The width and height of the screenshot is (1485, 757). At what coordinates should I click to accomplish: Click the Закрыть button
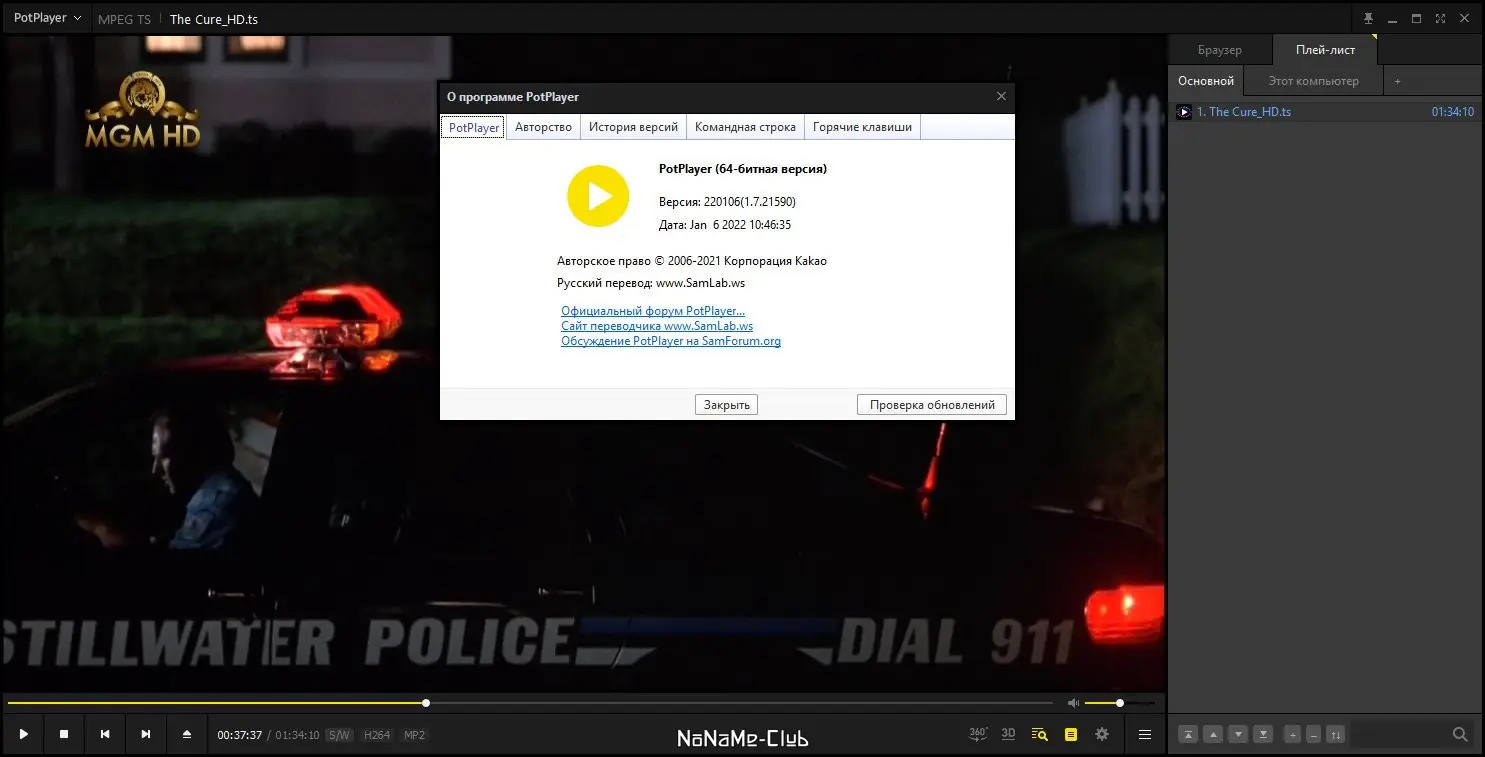tap(727, 405)
